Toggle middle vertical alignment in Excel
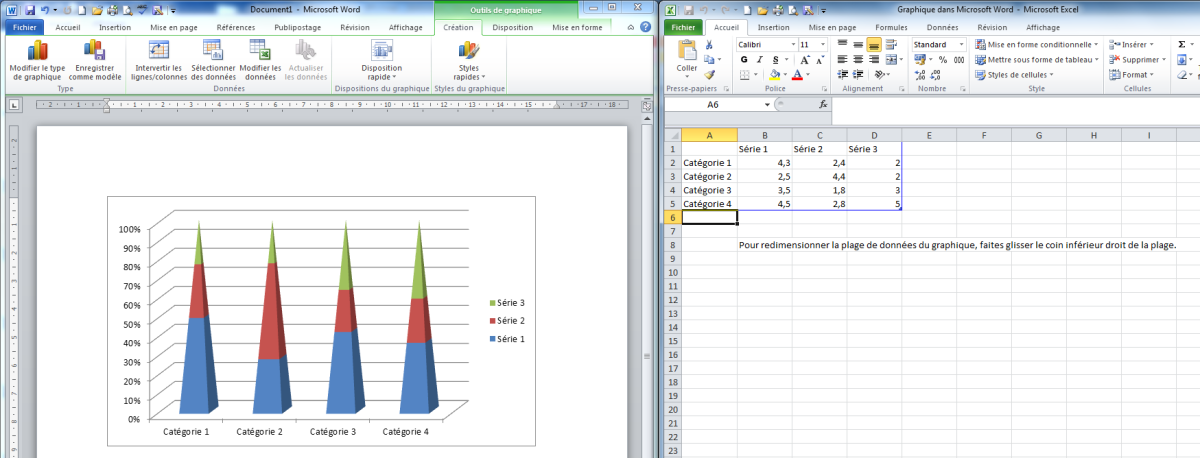This screenshot has height=458, width=1200. click(x=858, y=44)
